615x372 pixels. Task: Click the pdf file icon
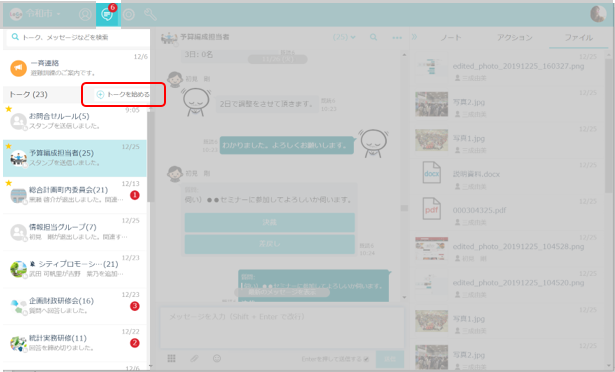click(431, 209)
